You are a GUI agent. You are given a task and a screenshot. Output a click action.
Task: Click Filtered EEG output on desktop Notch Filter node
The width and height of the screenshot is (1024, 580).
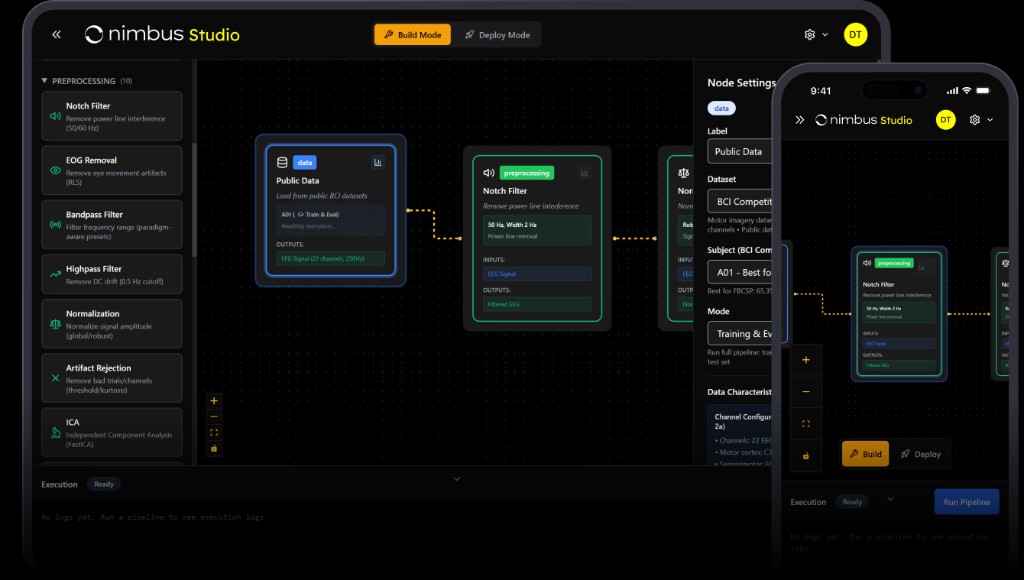tap(537, 304)
